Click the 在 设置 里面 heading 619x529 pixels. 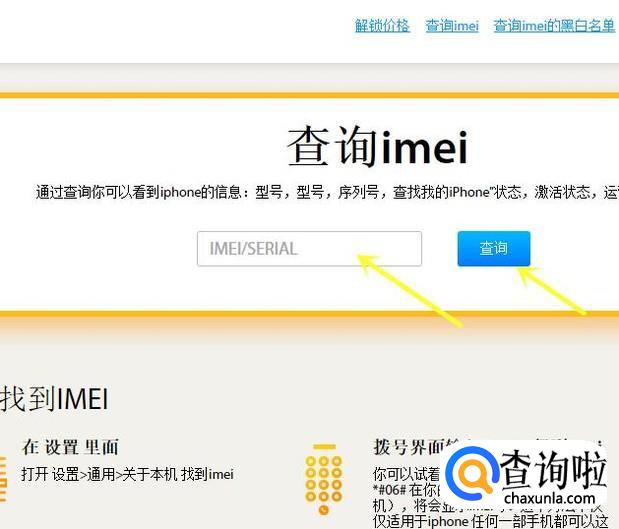click(x=70, y=447)
